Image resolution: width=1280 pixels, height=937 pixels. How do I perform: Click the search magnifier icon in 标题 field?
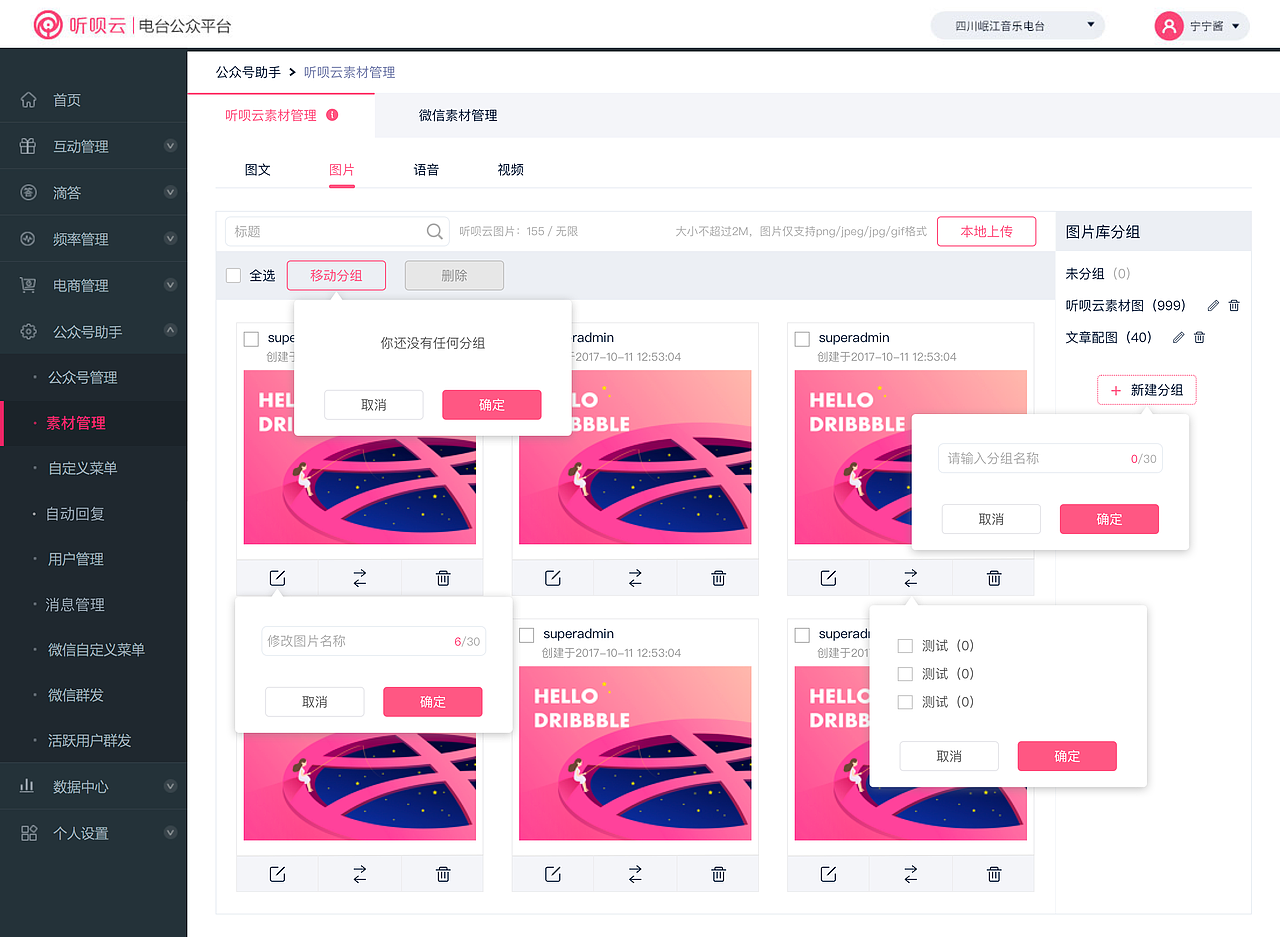coord(435,231)
